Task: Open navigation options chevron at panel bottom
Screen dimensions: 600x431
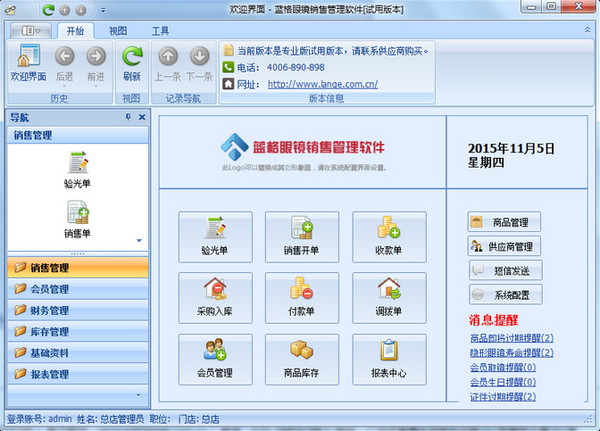Action: click(139, 395)
